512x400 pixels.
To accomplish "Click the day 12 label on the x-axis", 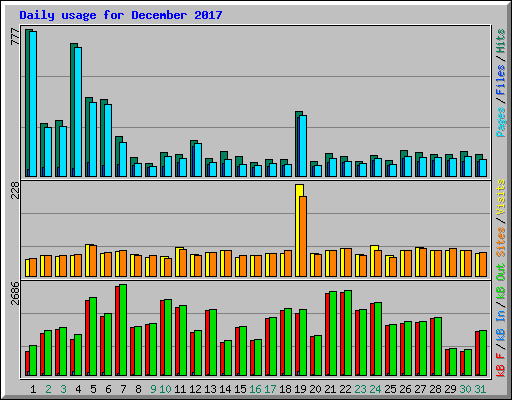I will click(195, 389).
